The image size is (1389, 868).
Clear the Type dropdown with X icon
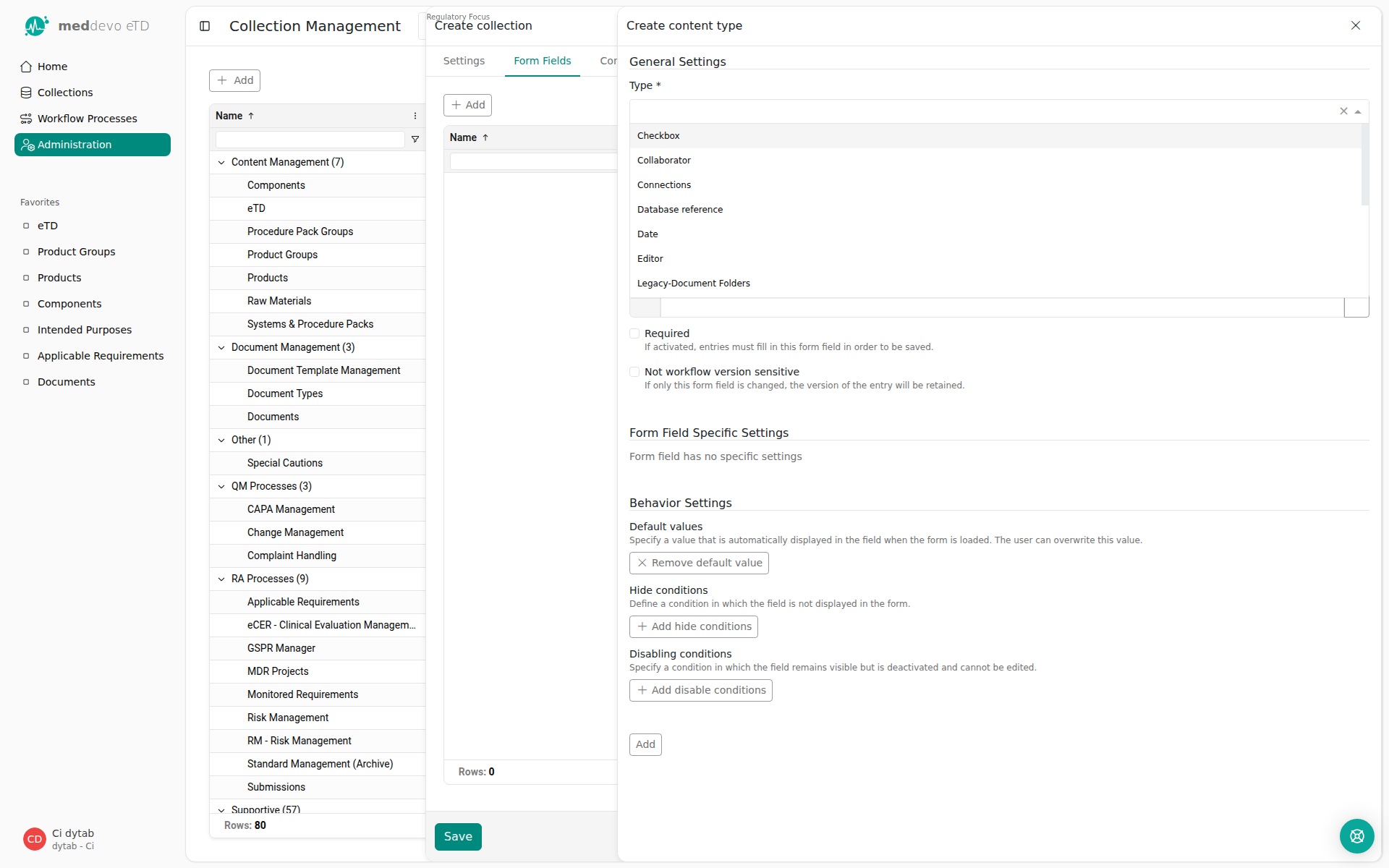[x=1343, y=111]
